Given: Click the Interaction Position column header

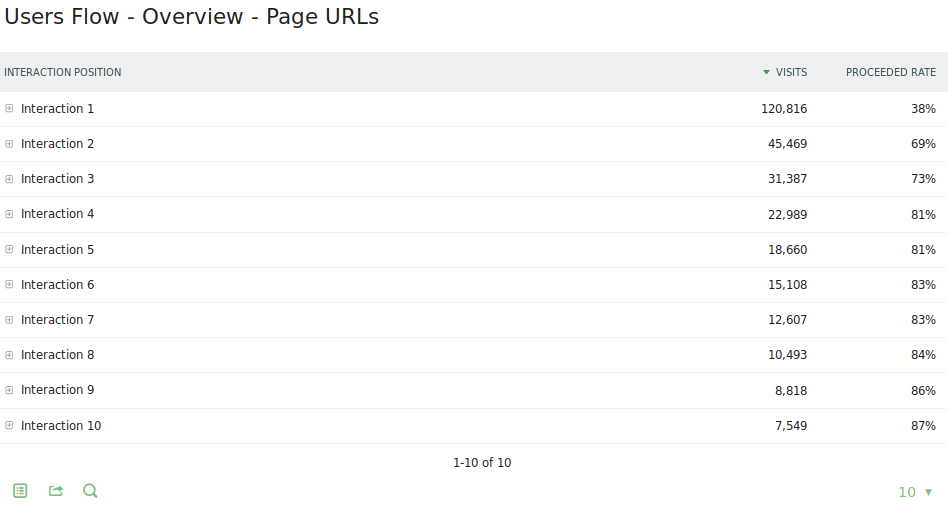Looking at the screenshot, I should point(63,72).
